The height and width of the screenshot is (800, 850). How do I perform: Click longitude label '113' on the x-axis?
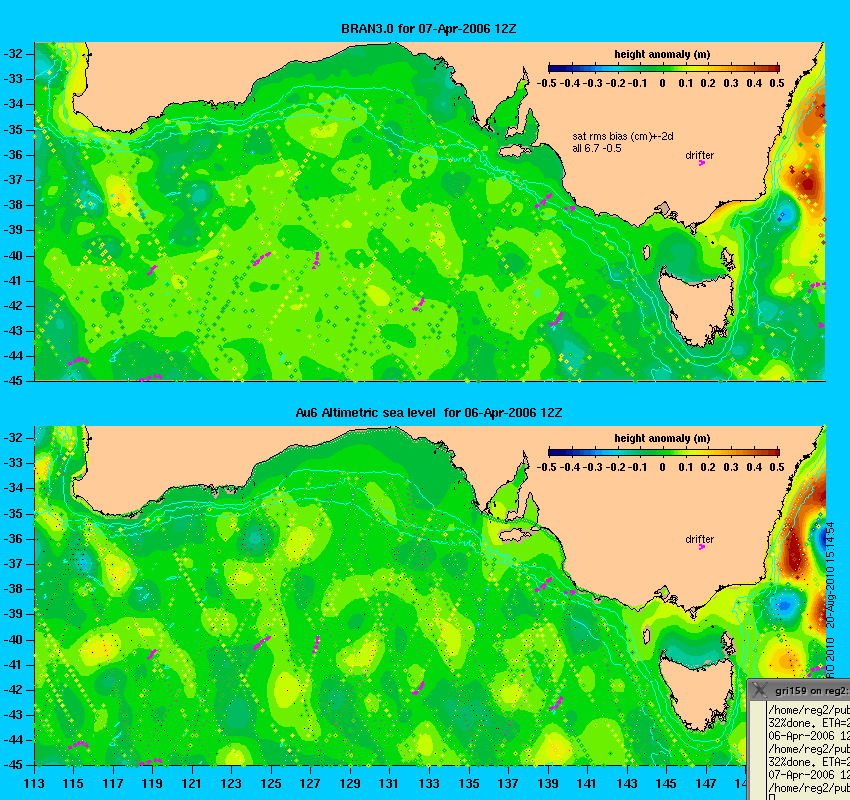point(34,783)
